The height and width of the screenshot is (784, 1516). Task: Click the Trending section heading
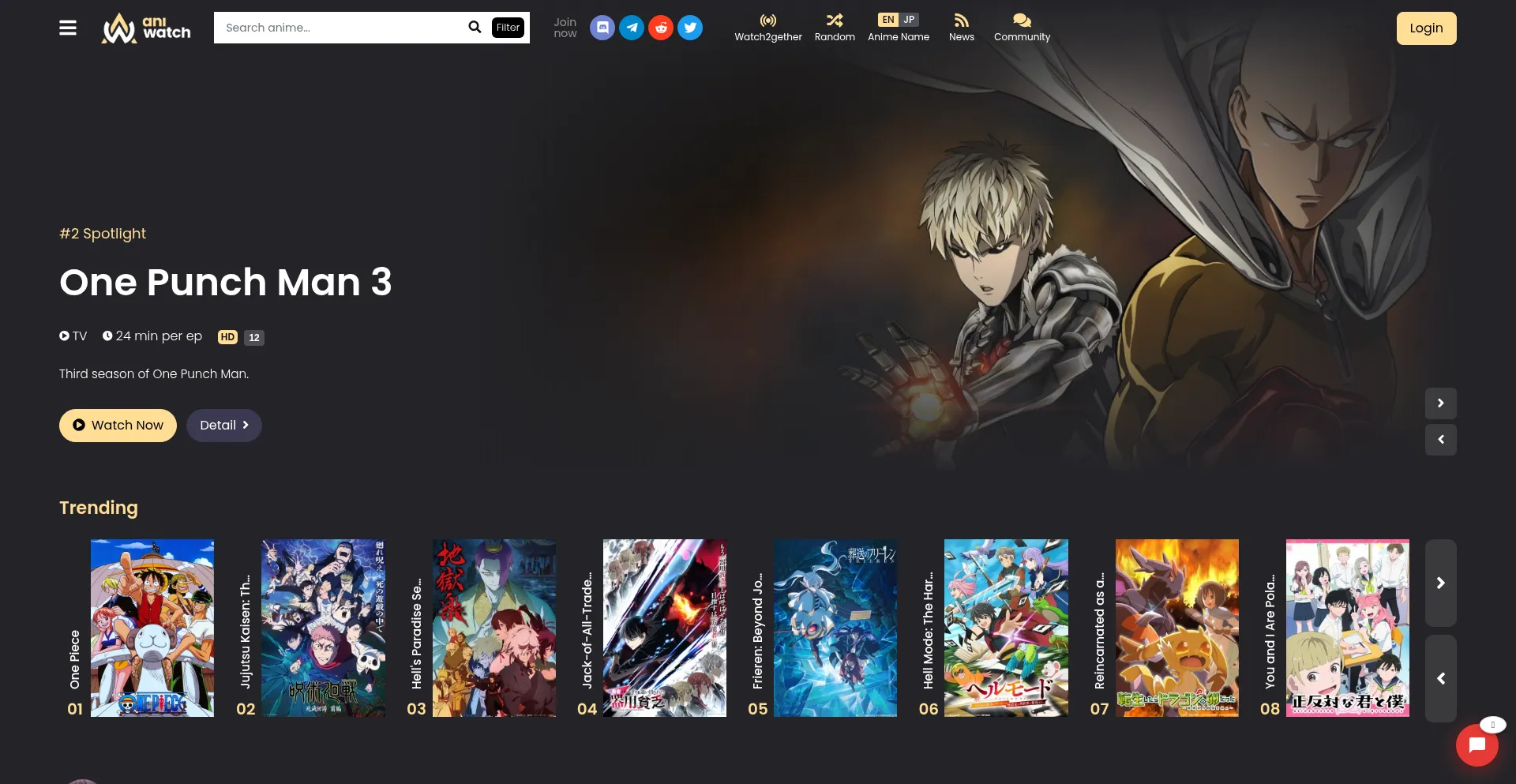coord(99,508)
